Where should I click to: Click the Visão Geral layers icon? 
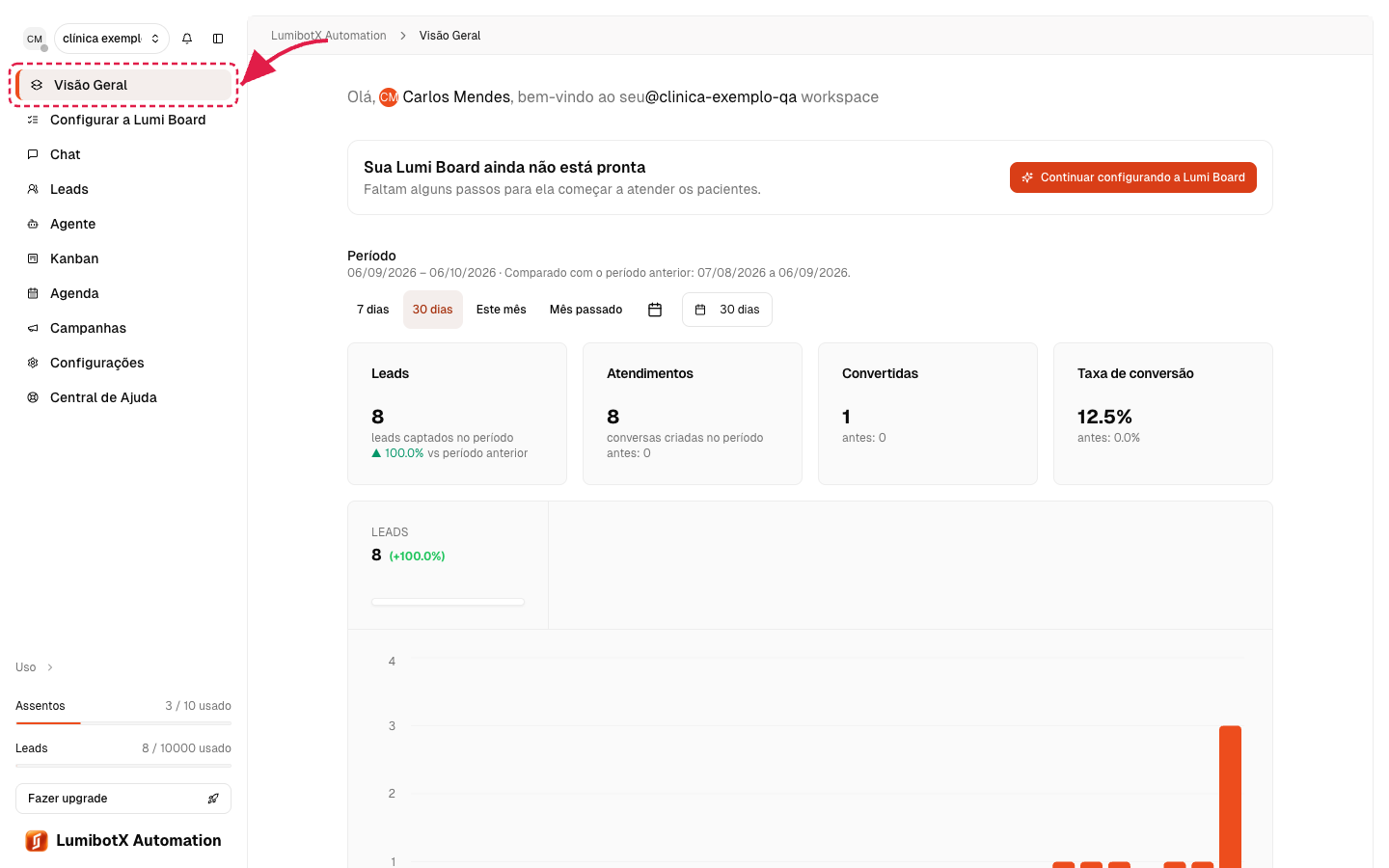[x=37, y=85]
